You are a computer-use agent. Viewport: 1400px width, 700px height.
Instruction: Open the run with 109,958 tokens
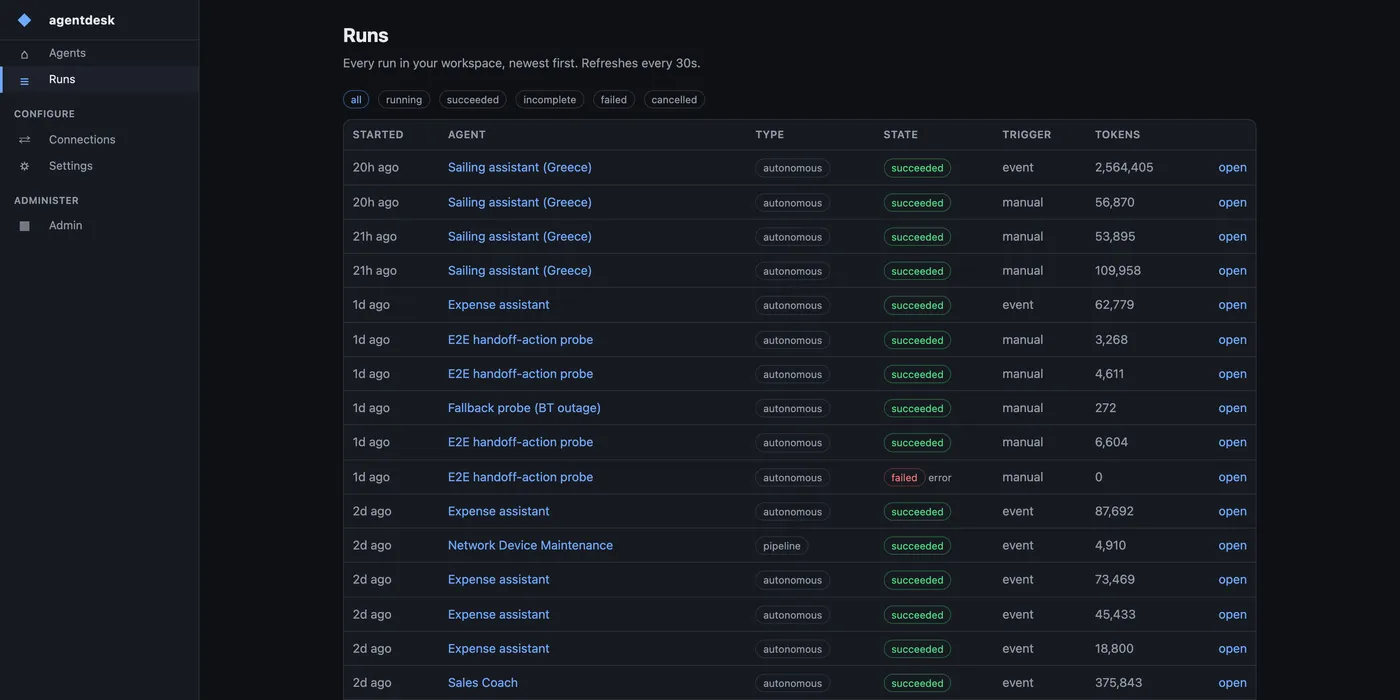[x=1232, y=270]
